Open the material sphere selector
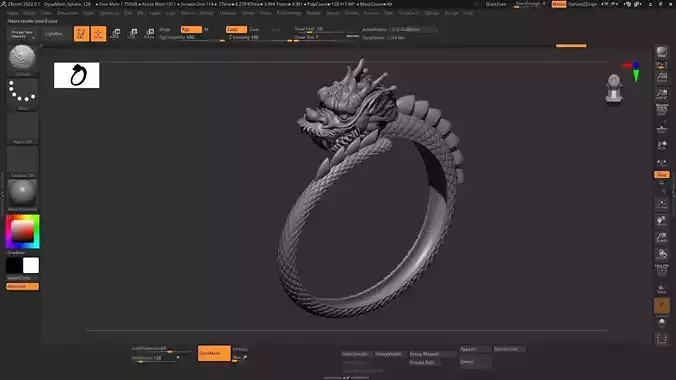The width and height of the screenshot is (676, 380). (22, 195)
